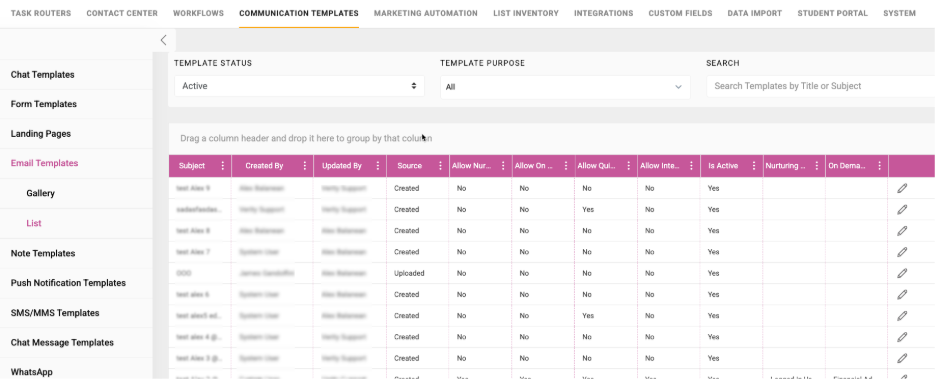Open the Subject column options menu

(223, 166)
